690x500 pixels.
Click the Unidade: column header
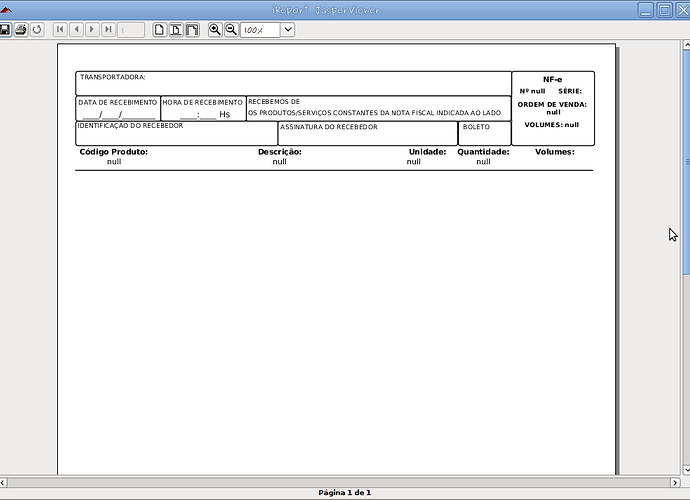pyautogui.click(x=427, y=152)
